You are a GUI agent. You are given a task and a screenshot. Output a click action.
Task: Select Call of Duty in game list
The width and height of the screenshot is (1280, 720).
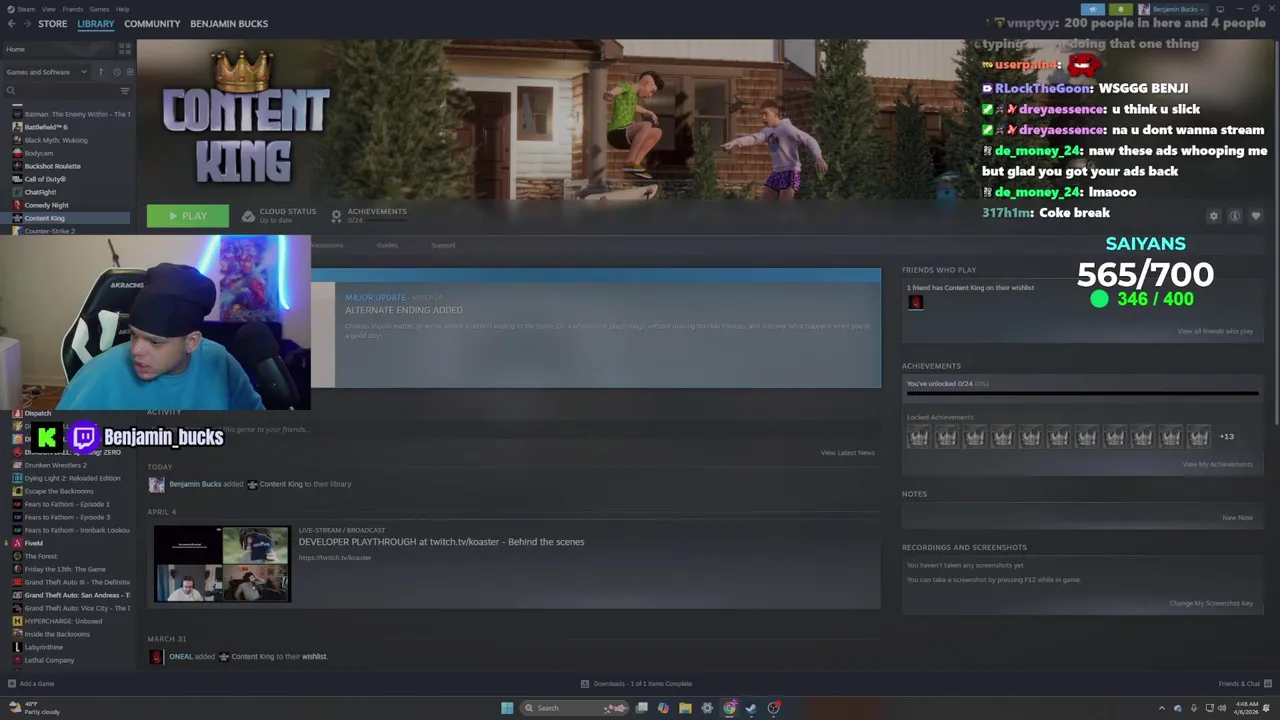pos(45,179)
